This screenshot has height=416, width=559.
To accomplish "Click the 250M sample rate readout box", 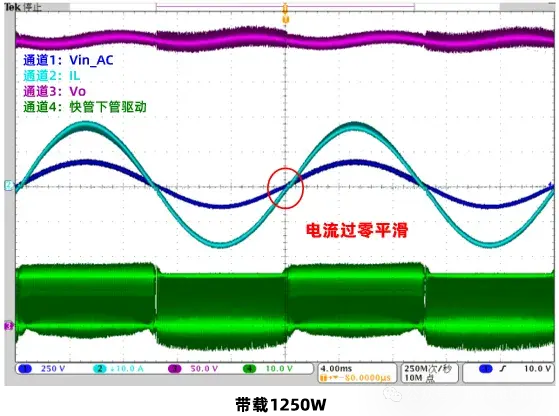I will pos(429,373).
